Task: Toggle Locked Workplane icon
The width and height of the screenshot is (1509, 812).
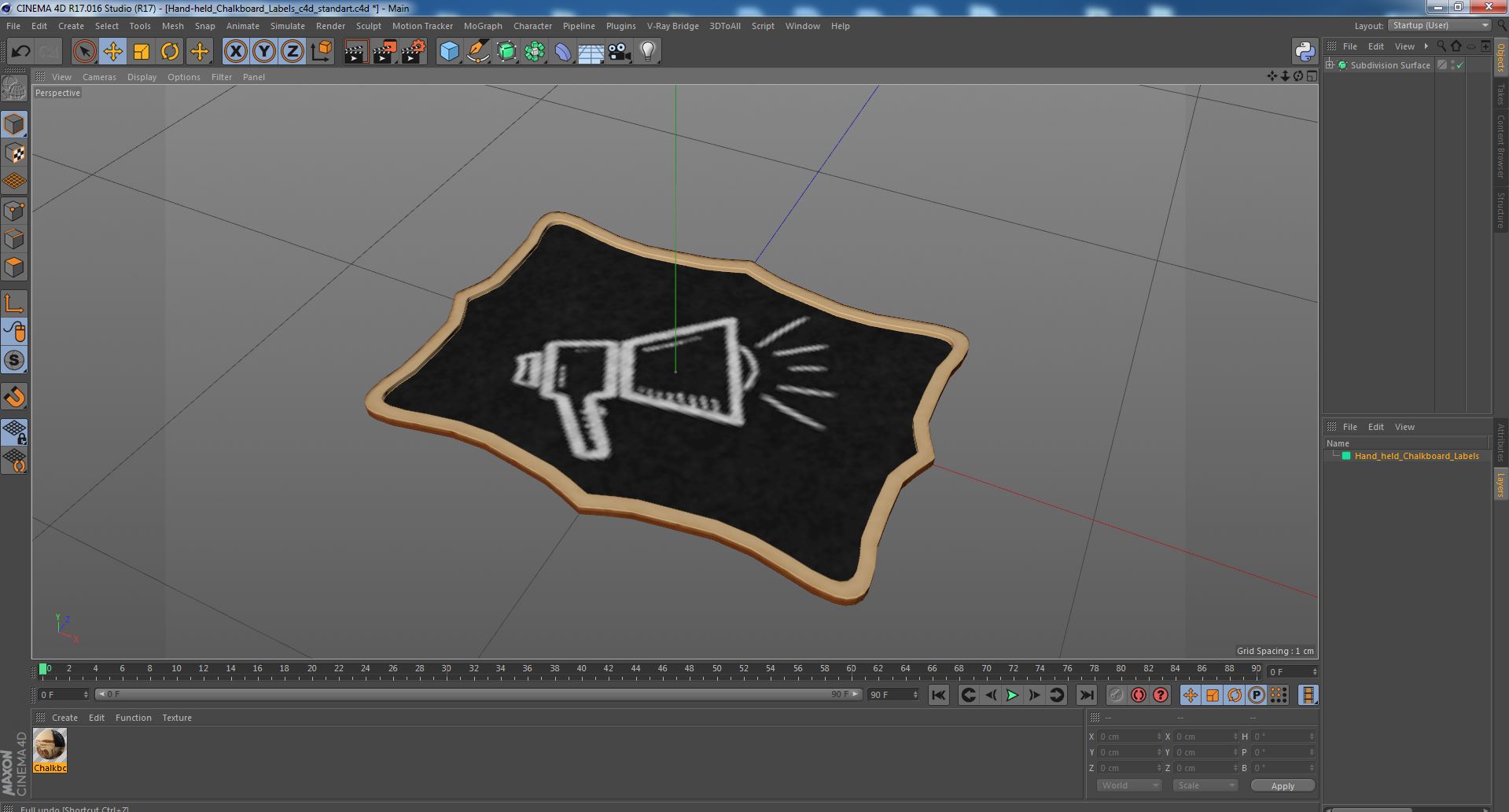Action: click(14, 432)
